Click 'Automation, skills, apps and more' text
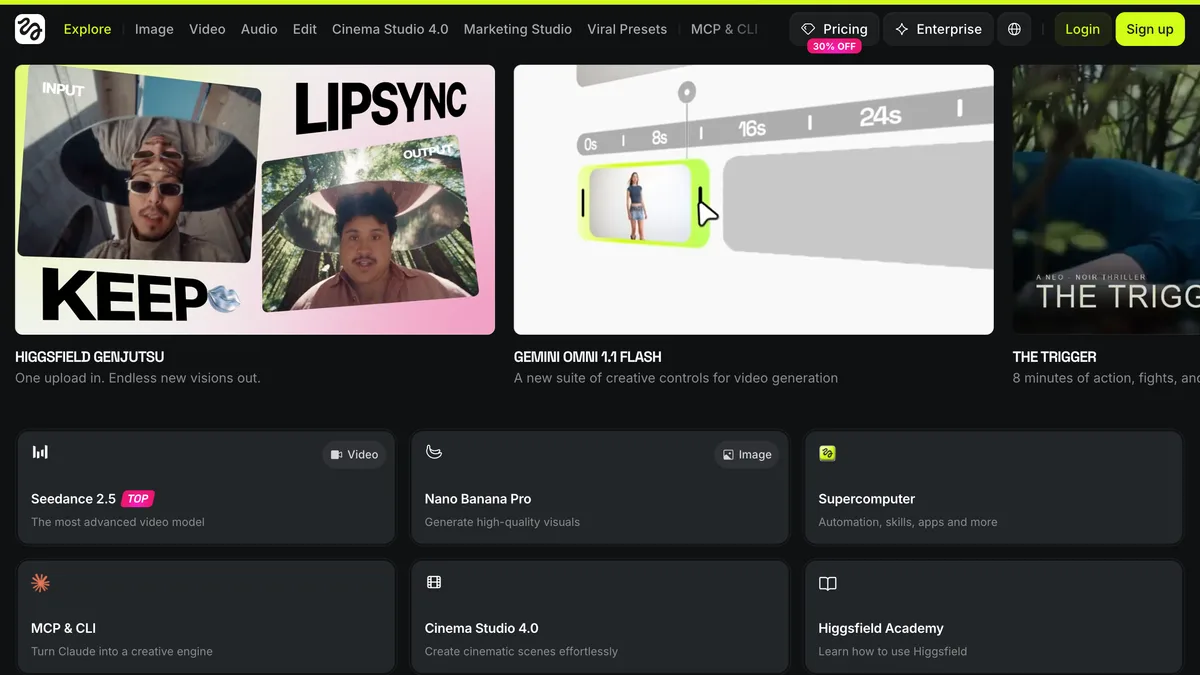This screenshot has width=1200, height=675. click(x=907, y=522)
